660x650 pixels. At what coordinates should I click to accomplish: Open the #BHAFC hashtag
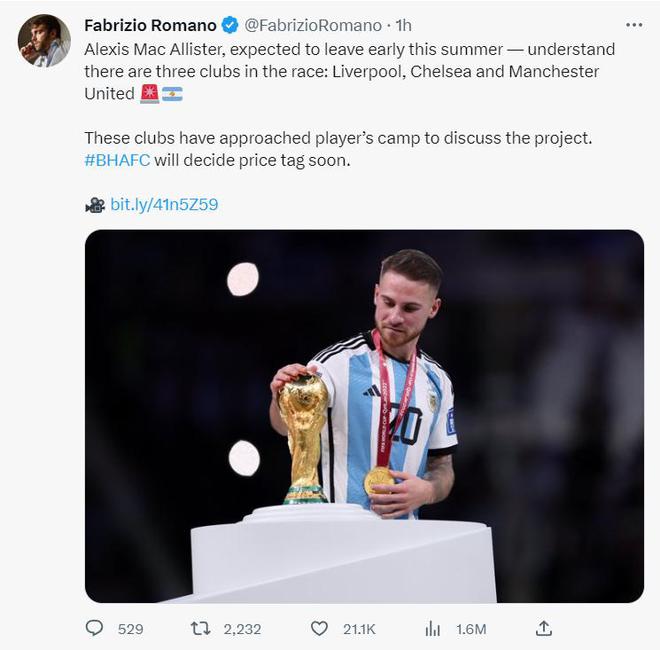pyautogui.click(x=117, y=160)
